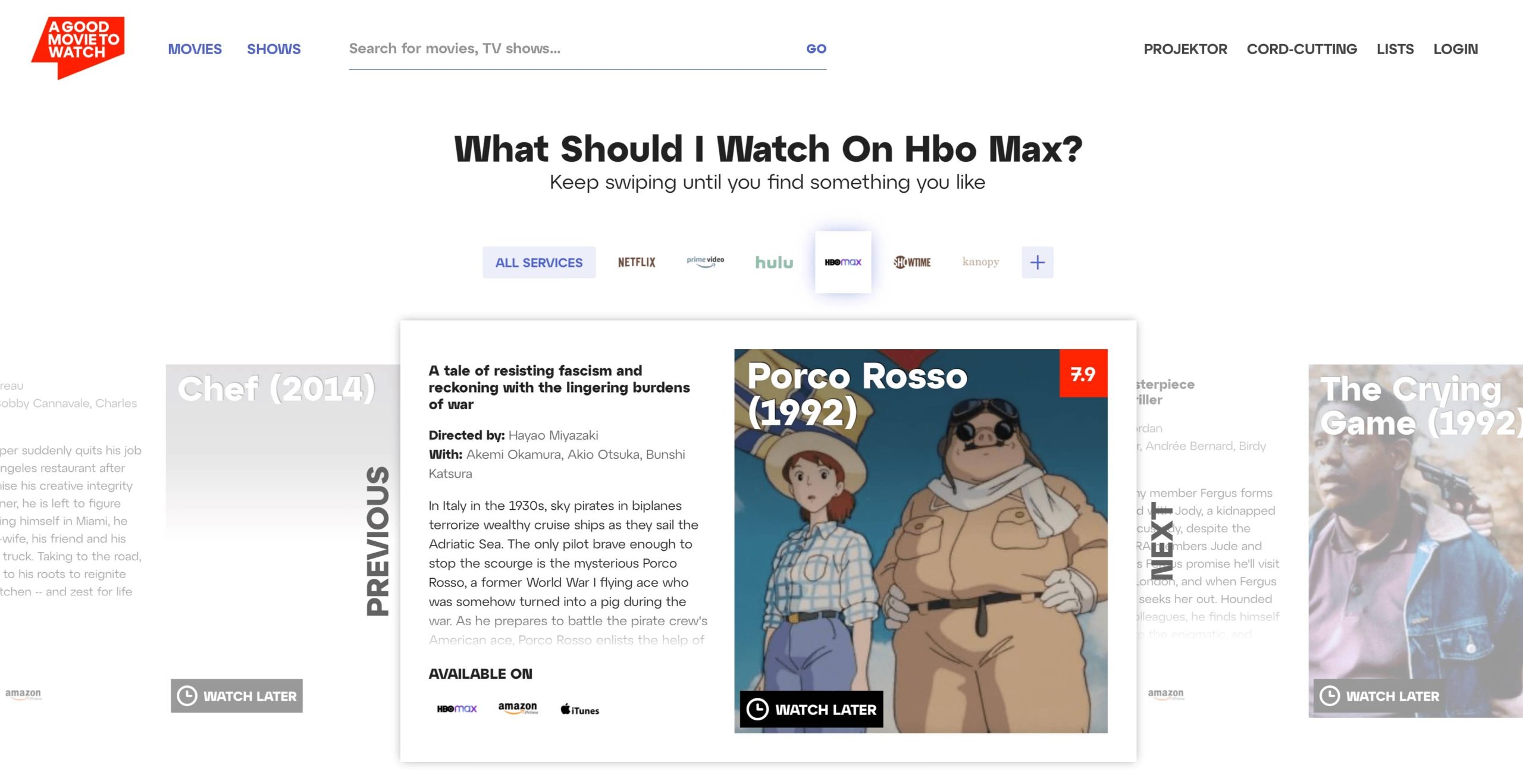Go to the NEXT movie card

point(1161,541)
